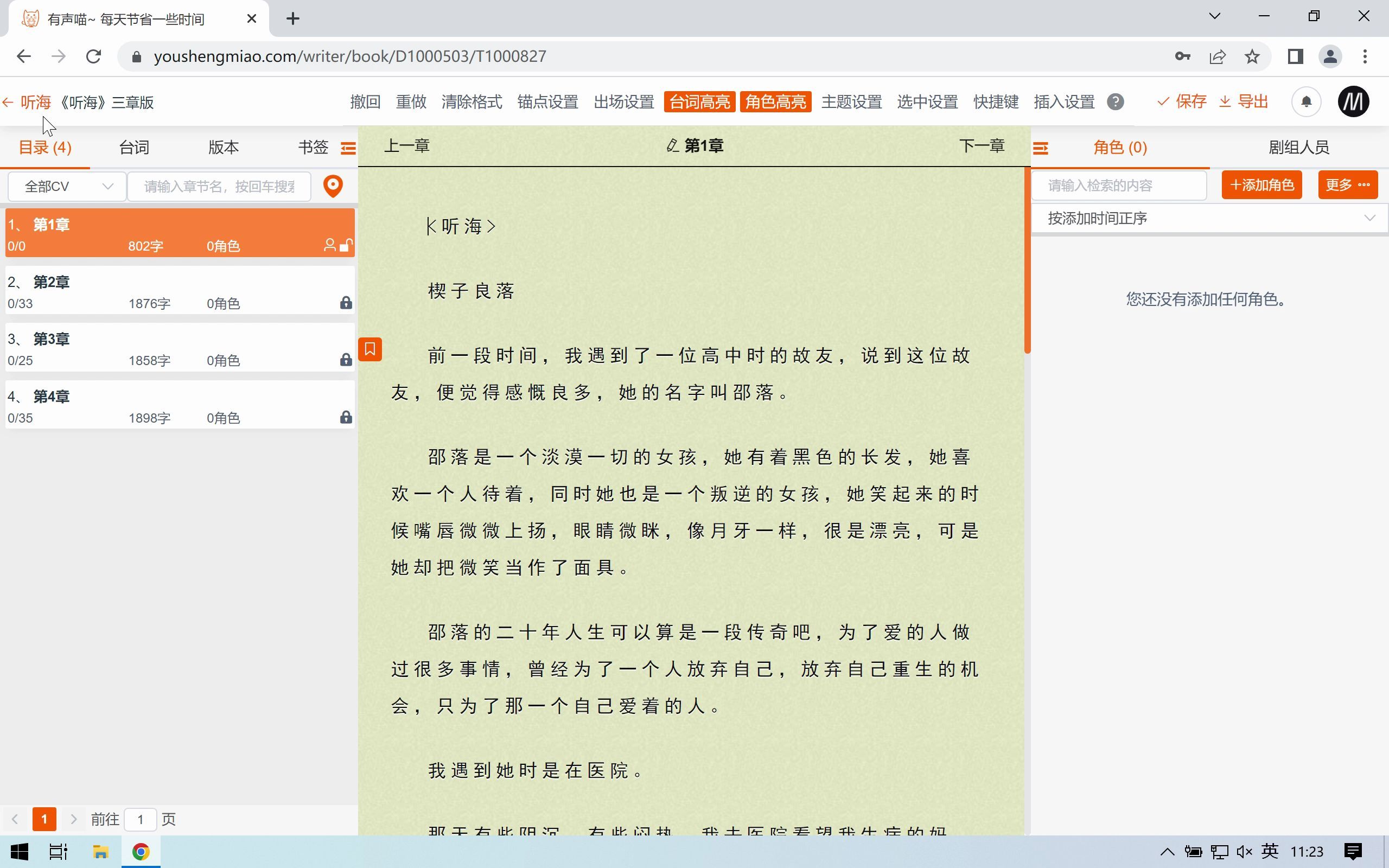The image size is (1389, 868).
Task: Open 插入设置
Action: (x=1064, y=102)
